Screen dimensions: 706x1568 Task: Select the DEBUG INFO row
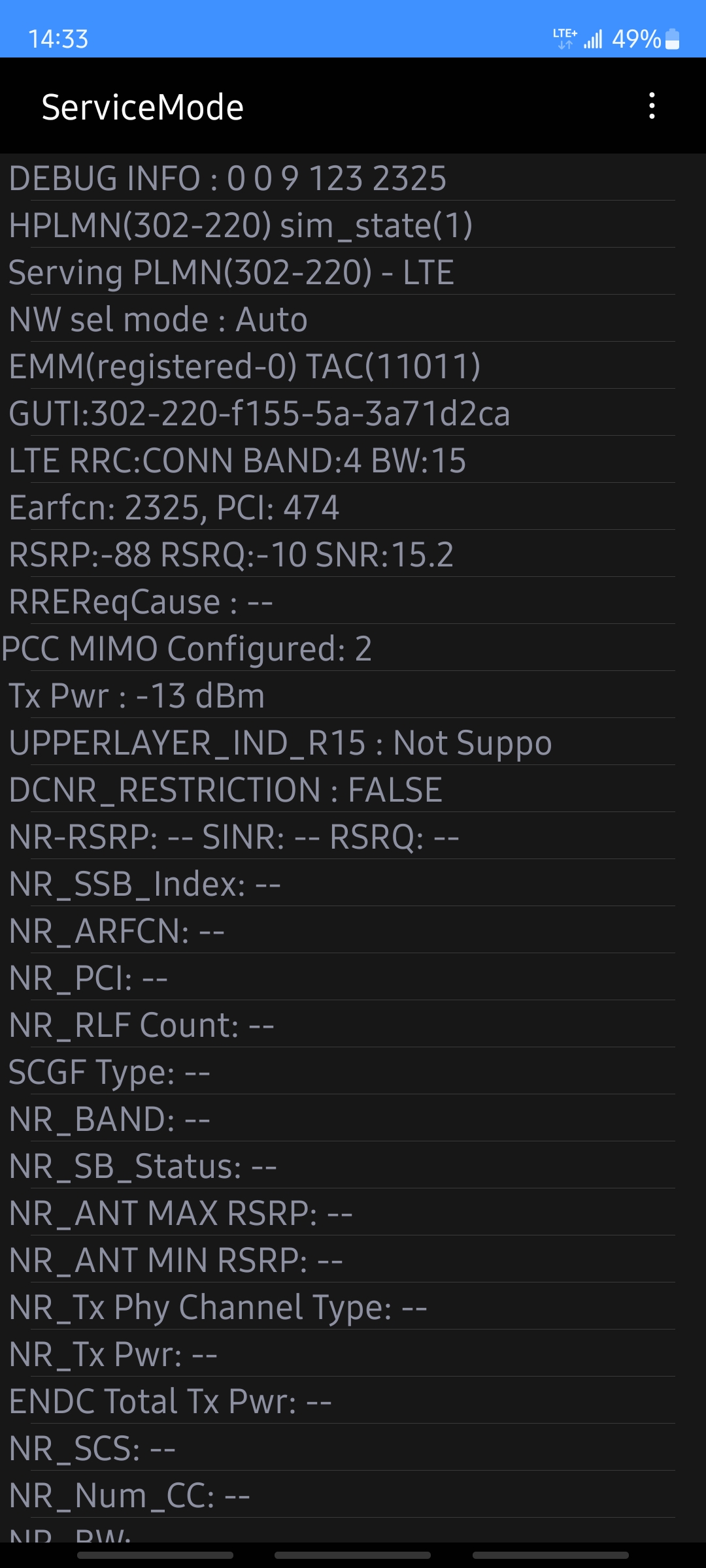(x=227, y=178)
